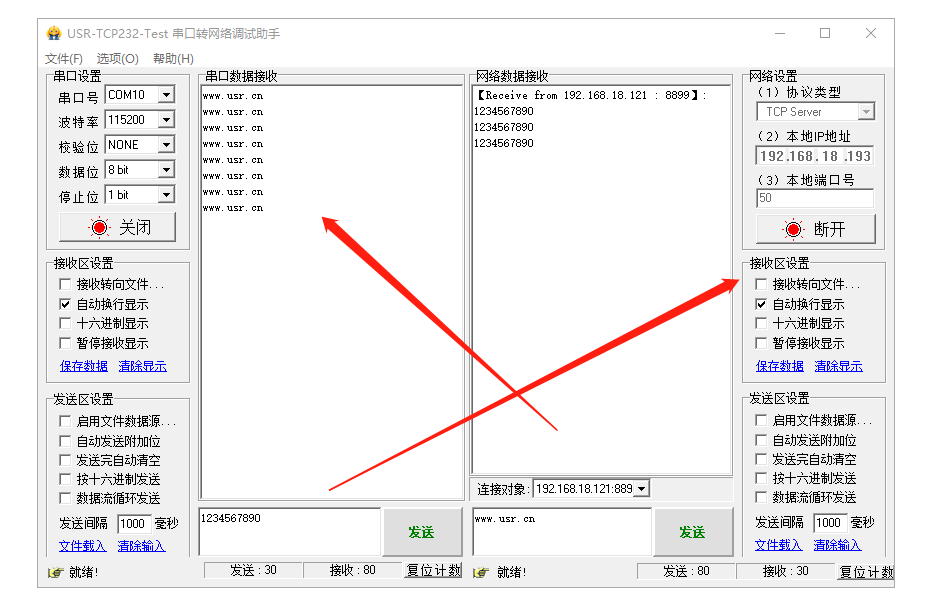Enable network 按十六进制发送 checkbox
935x615 pixels.
[x=761, y=478]
